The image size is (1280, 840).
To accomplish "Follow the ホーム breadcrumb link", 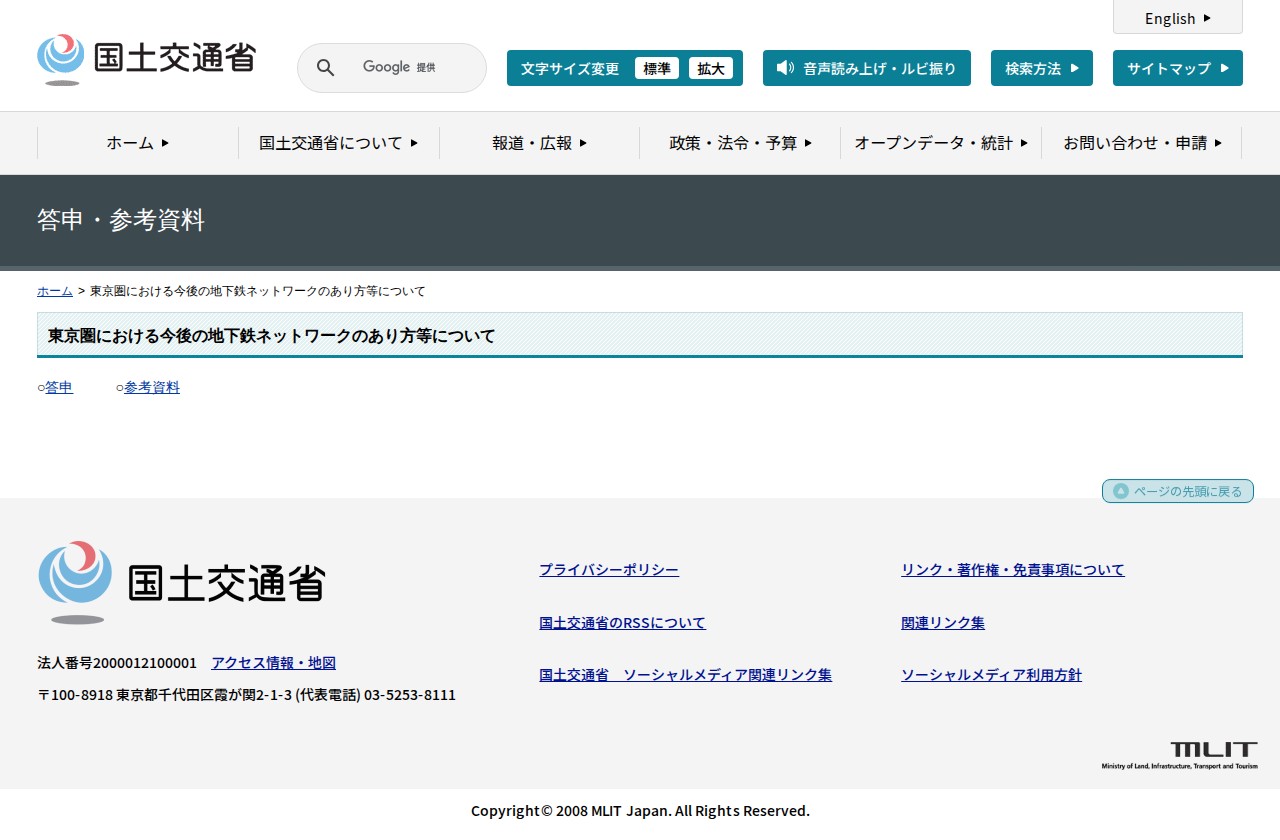I will 55,291.
